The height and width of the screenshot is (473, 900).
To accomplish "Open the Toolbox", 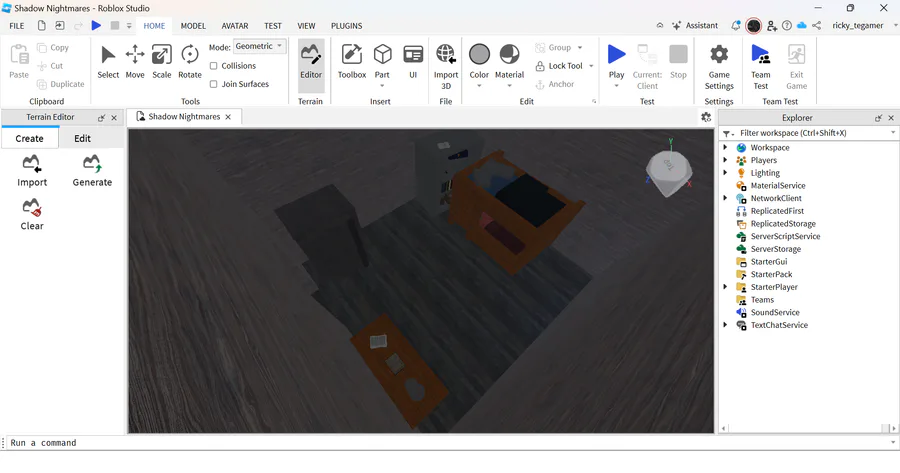I will [x=352, y=62].
